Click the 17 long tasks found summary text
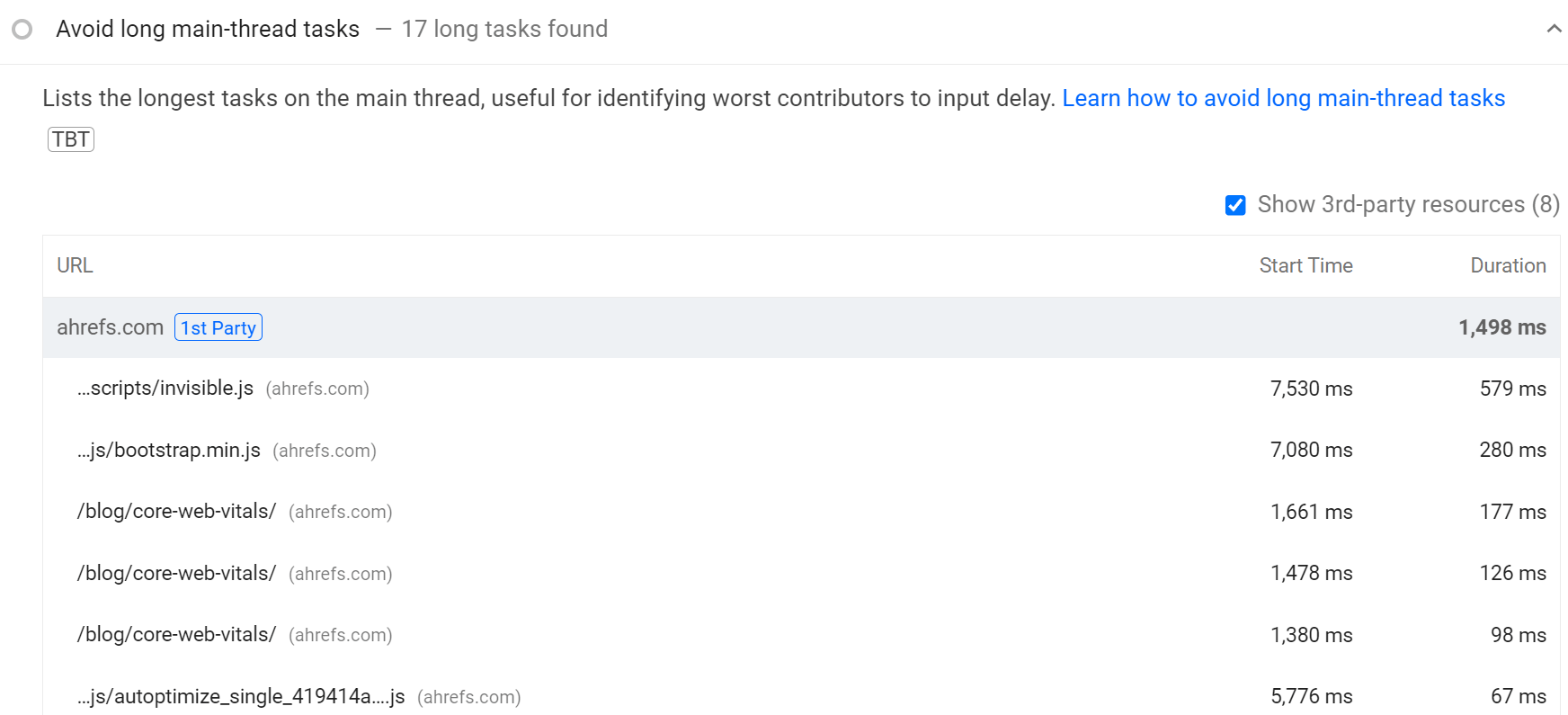This screenshot has height=715, width=1568. (x=504, y=30)
